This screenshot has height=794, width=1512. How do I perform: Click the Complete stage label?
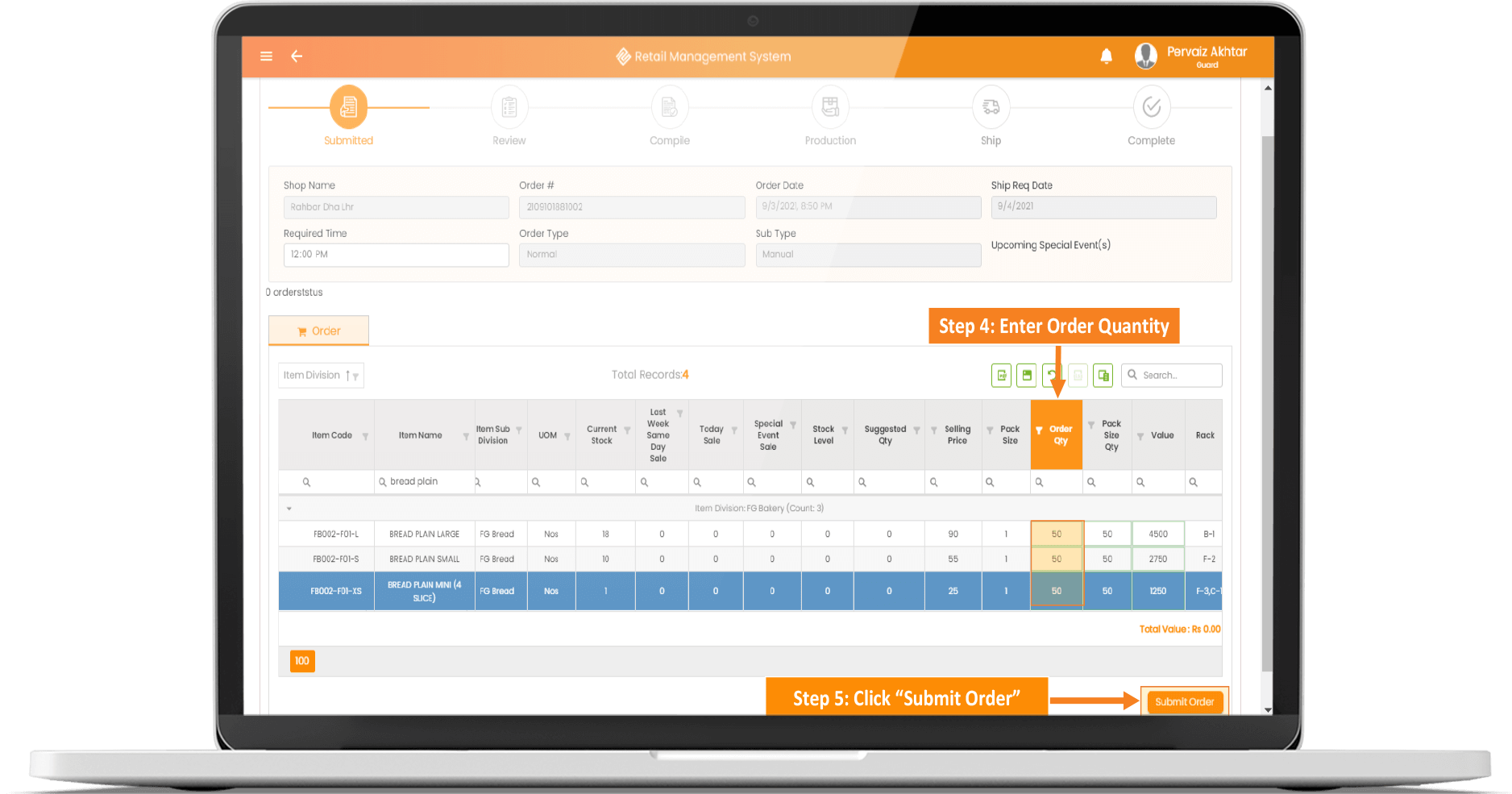[1151, 140]
